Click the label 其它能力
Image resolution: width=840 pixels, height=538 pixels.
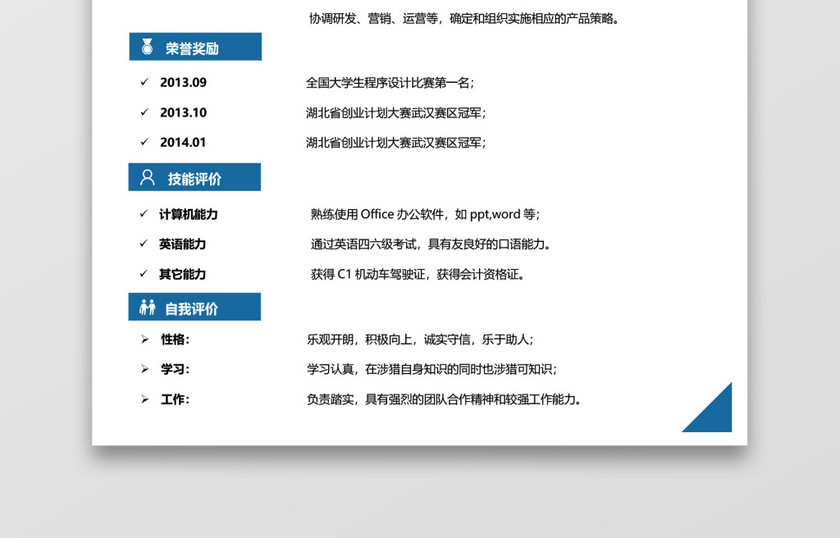coord(183,274)
